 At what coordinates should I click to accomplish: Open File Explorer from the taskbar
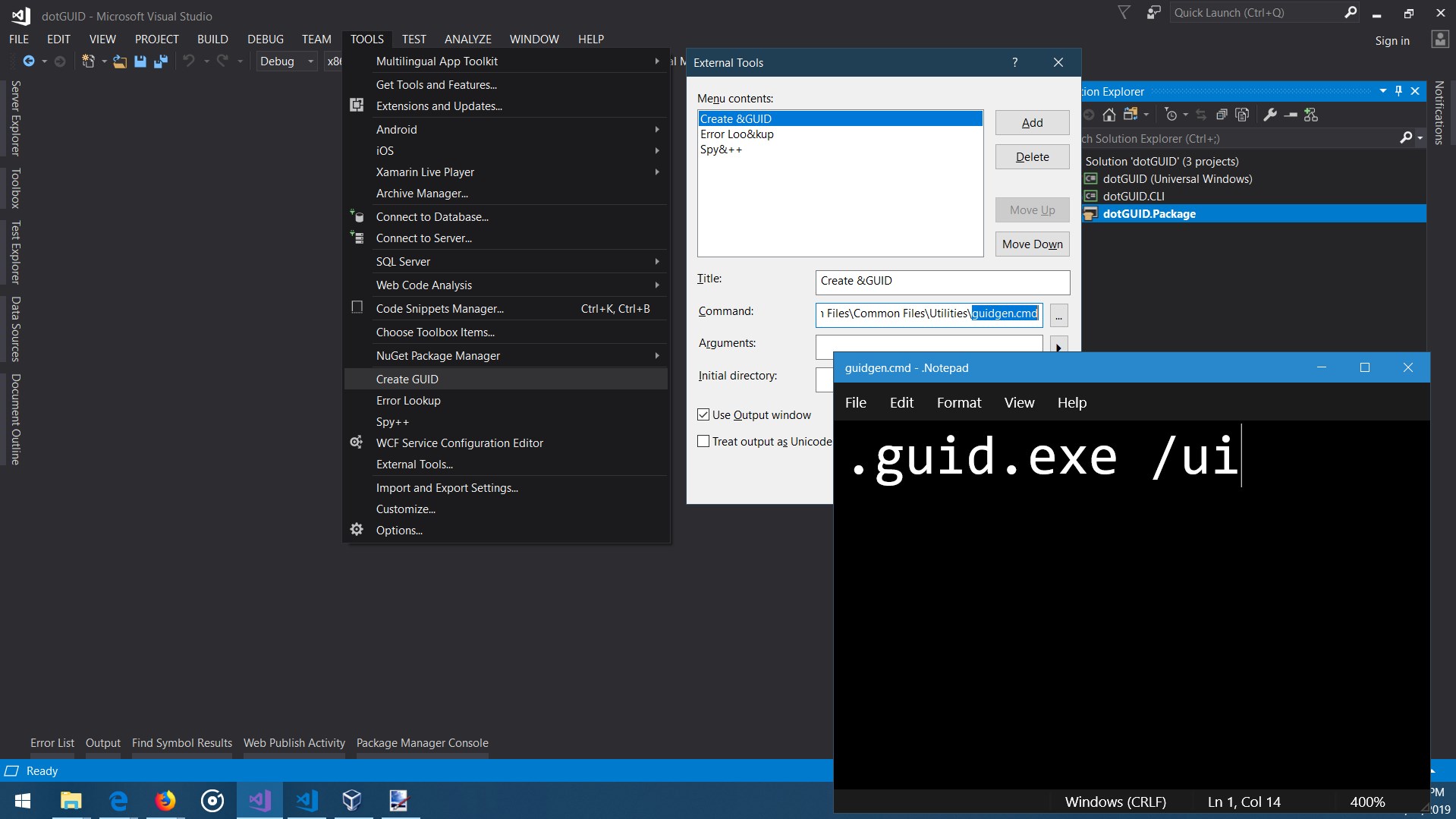click(71, 801)
